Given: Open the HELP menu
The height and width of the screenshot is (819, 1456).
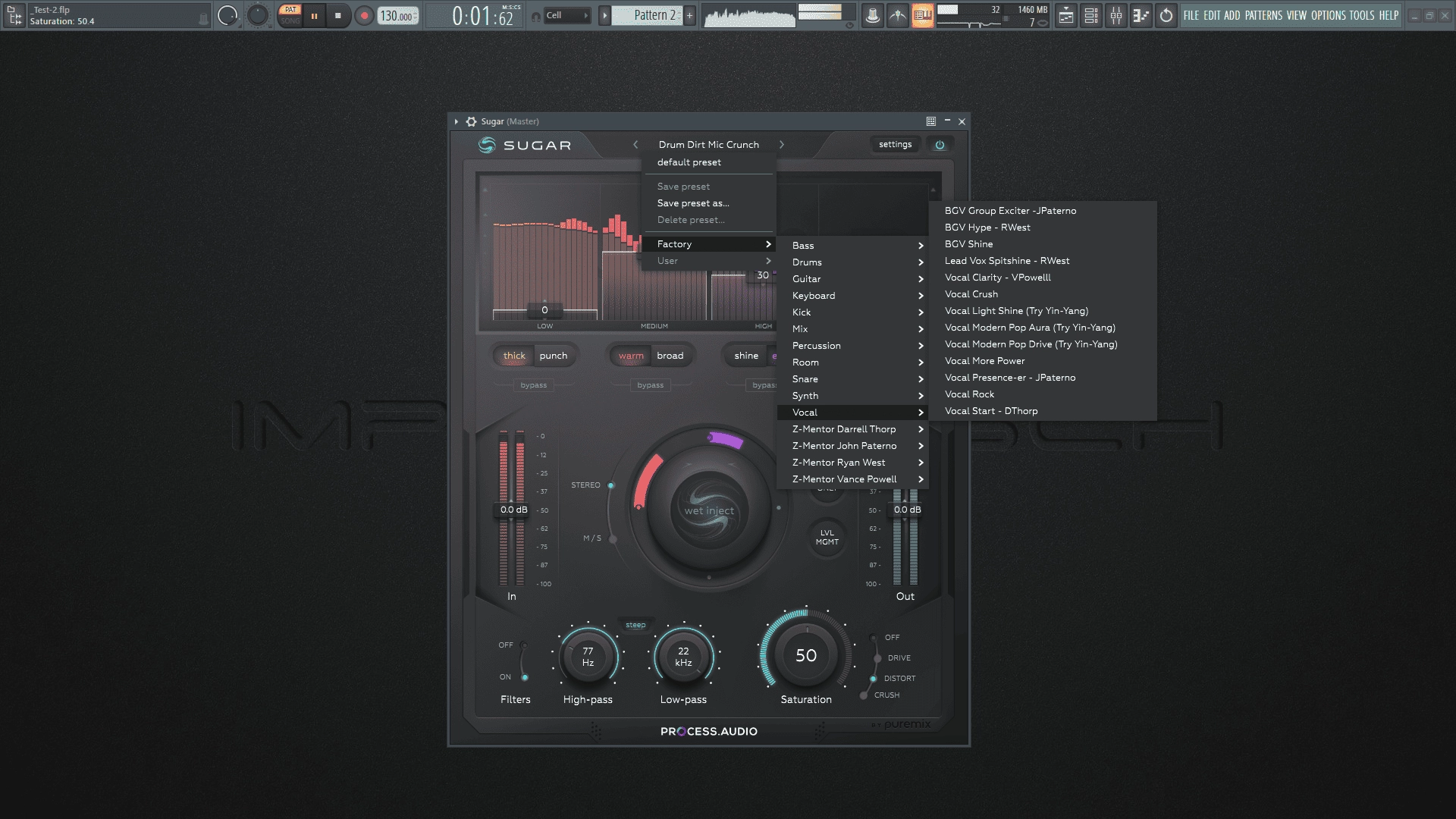Looking at the screenshot, I should point(1389,15).
